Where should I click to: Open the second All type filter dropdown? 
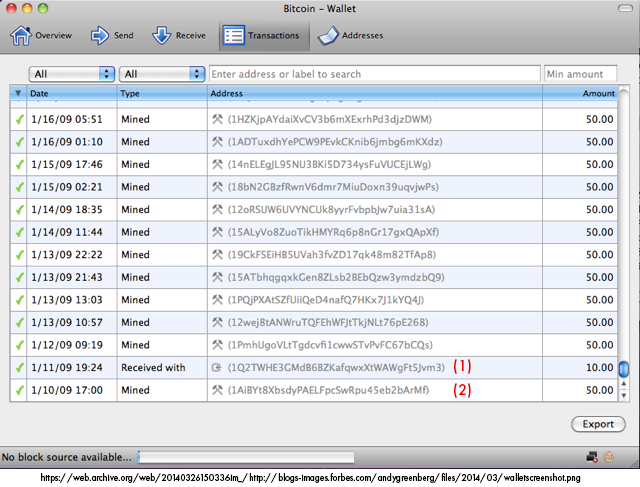click(x=161, y=74)
